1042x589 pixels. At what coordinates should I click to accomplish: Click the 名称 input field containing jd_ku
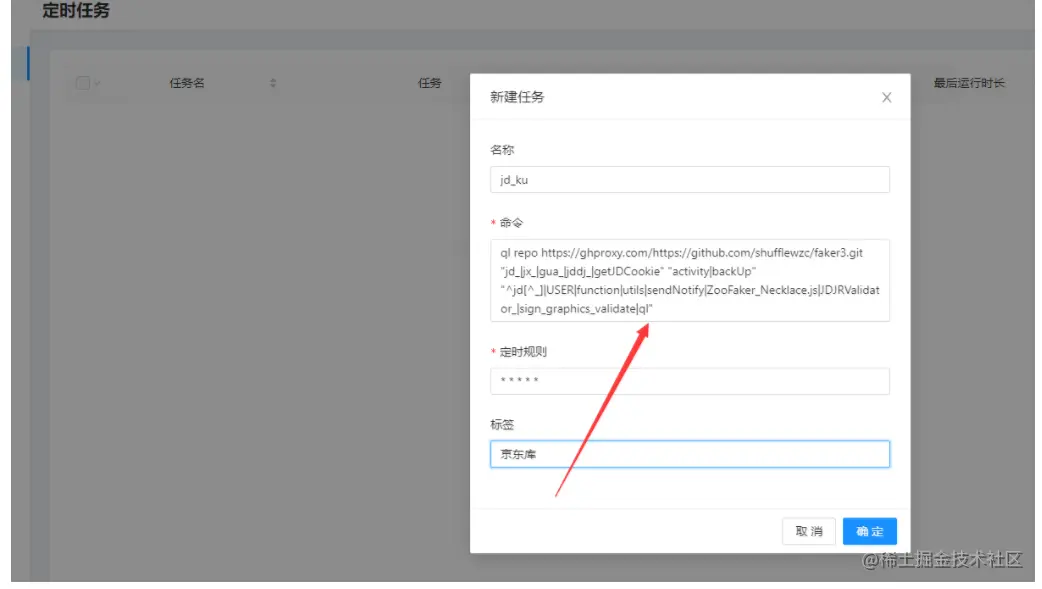point(690,179)
